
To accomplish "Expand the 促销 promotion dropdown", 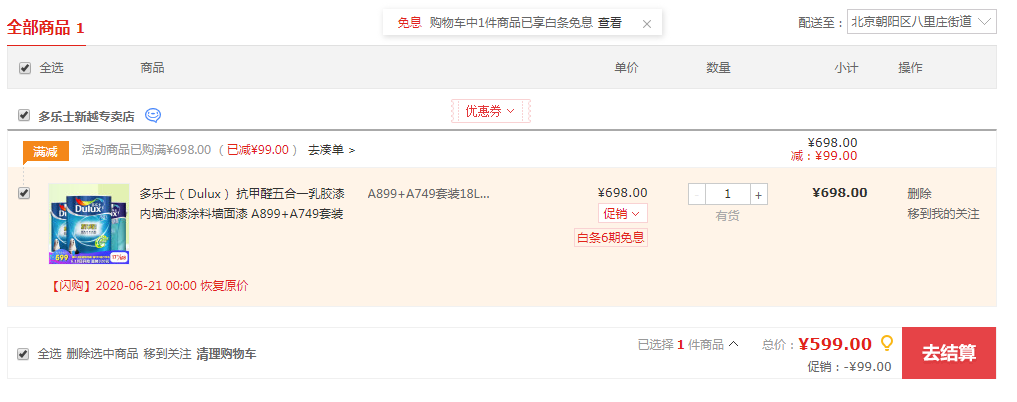I will point(623,213).
